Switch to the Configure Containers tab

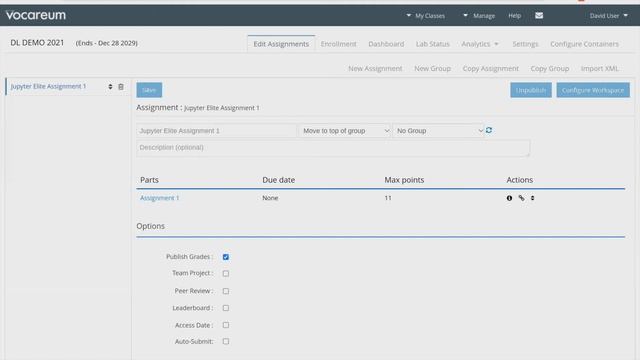584,44
